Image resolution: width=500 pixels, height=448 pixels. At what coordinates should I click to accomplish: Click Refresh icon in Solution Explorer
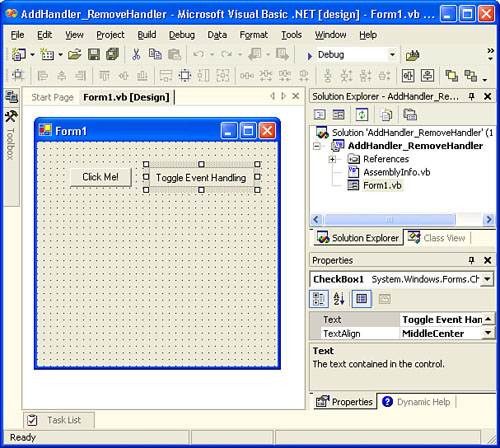[362, 115]
